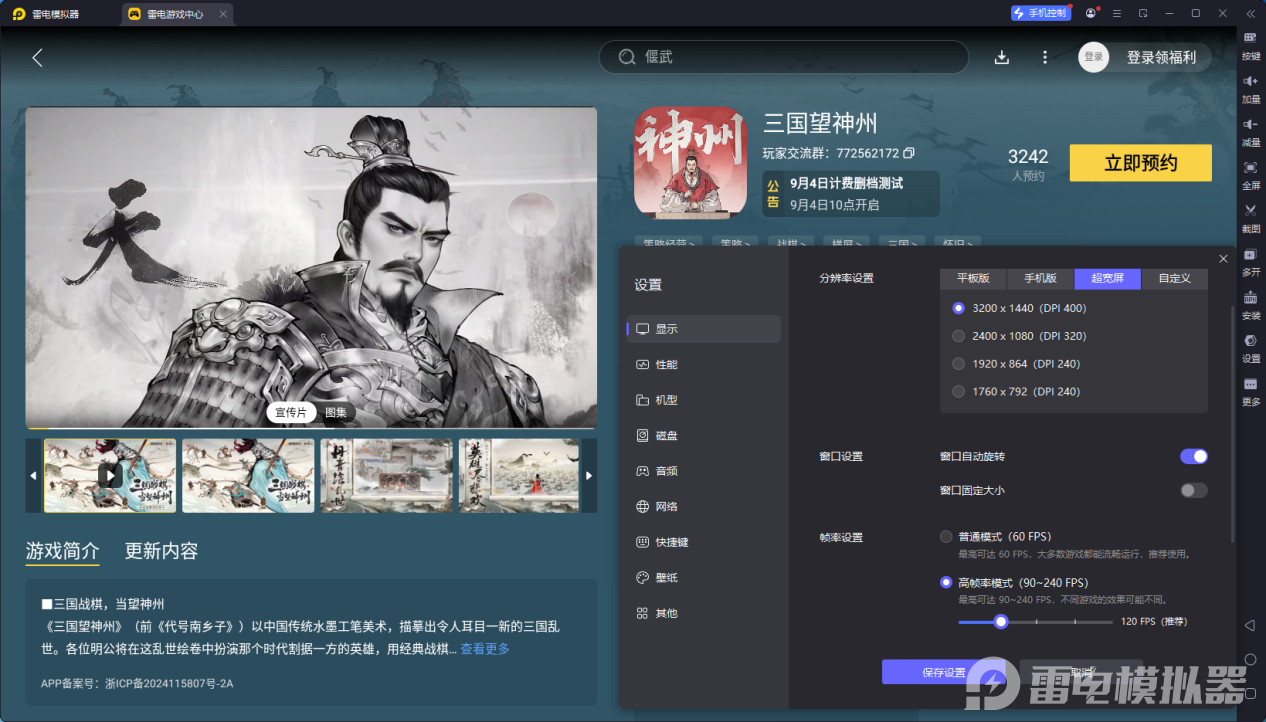Select 3200 x 1440 (DPI 400) resolution

[959, 308]
